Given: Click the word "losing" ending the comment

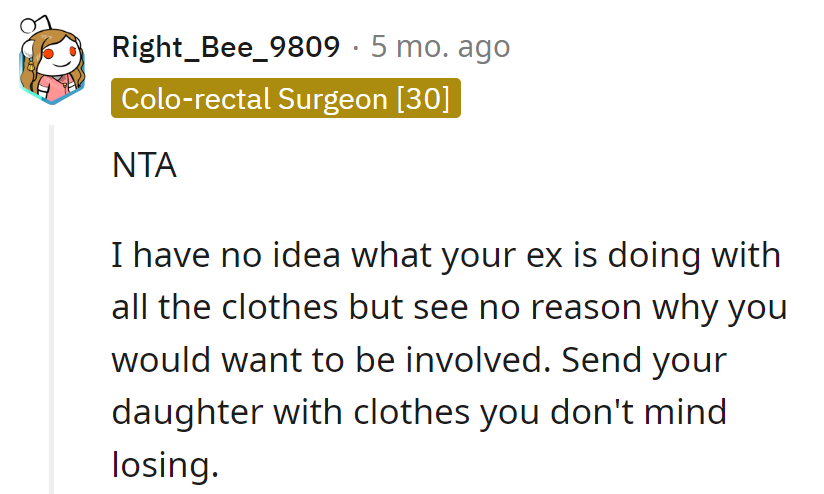Looking at the screenshot, I should point(158,464).
